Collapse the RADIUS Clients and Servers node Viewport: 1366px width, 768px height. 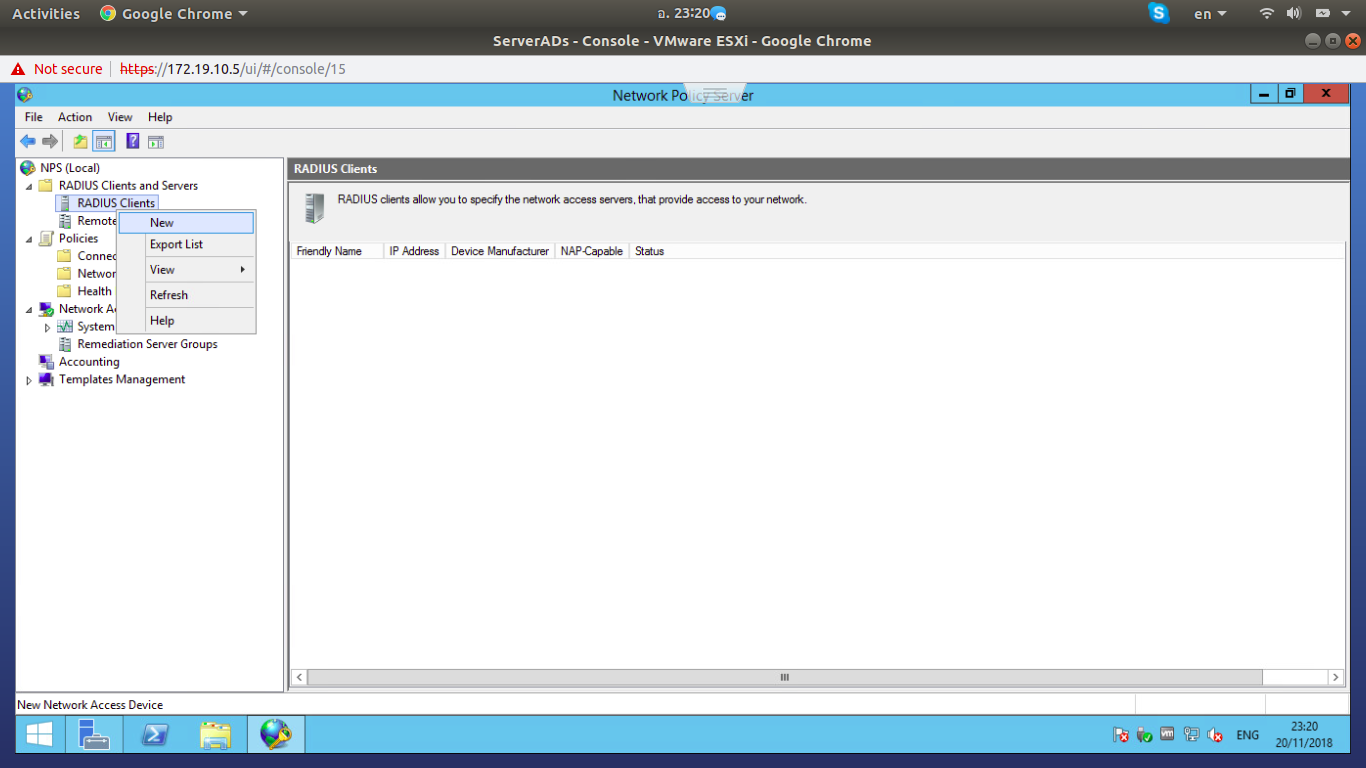tap(29, 186)
